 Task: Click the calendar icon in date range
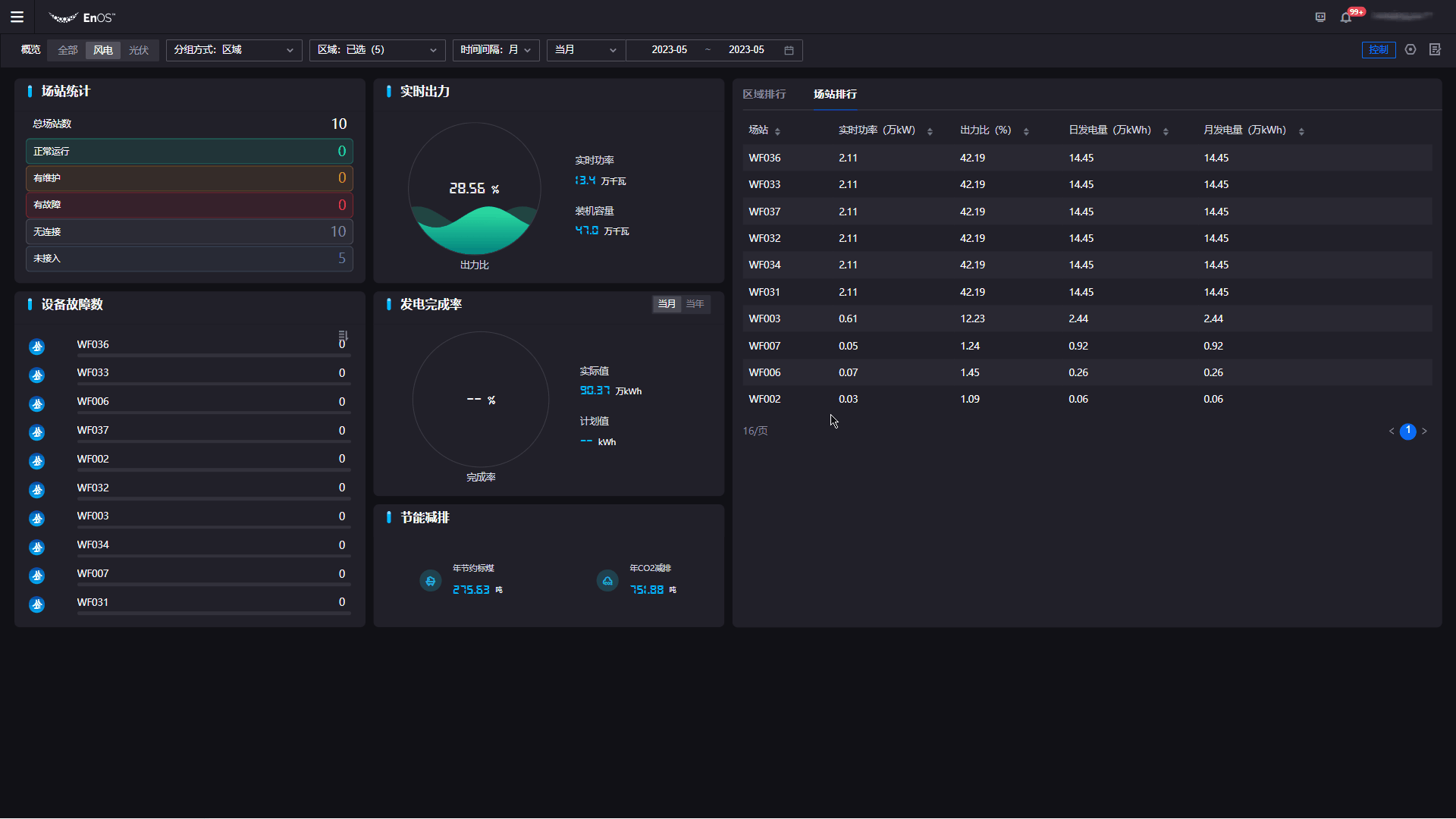coord(789,50)
